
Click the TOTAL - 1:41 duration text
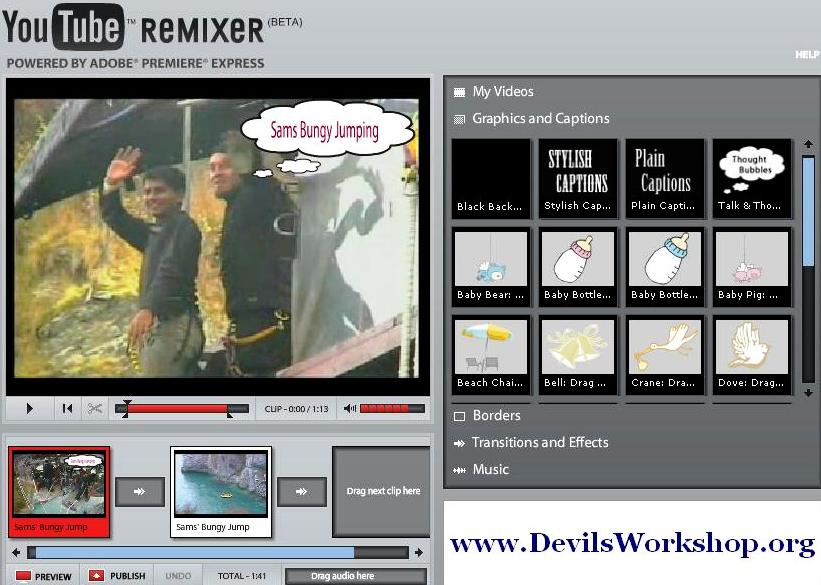(x=242, y=576)
